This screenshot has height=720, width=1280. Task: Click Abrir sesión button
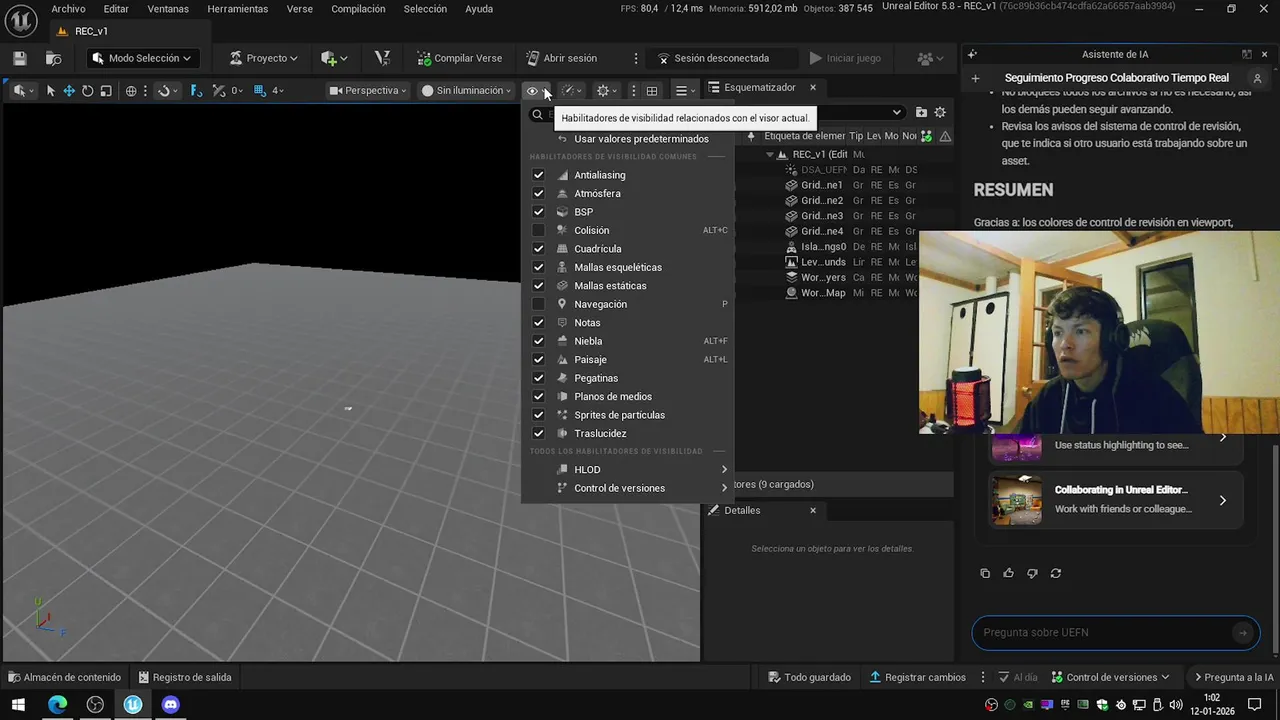[561, 58]
